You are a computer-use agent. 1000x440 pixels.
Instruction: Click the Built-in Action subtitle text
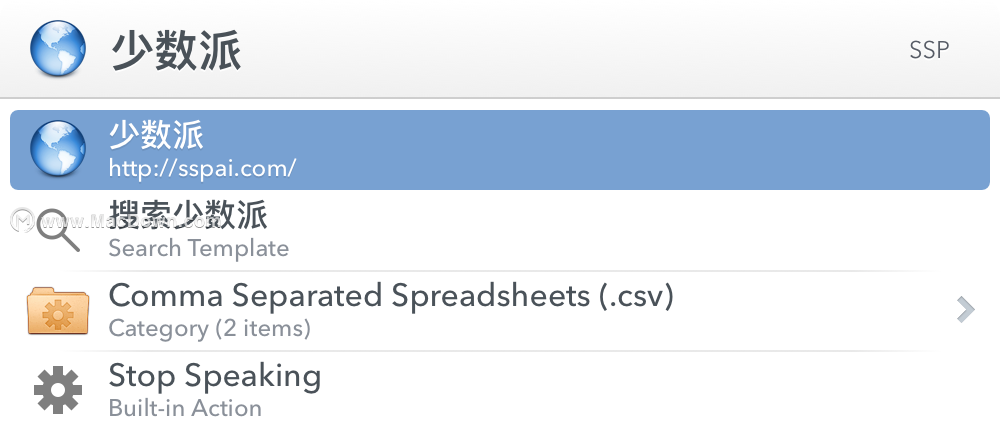[x=186, y=408]
